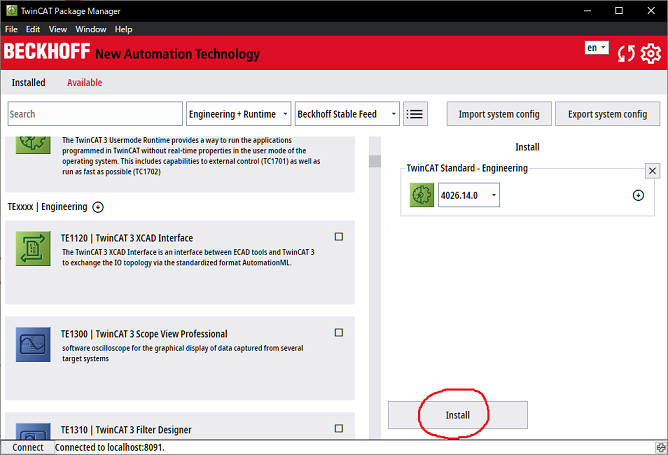
Task: Check the TE1120 XCAD Interface checkbox
Action: click(339, 237)
